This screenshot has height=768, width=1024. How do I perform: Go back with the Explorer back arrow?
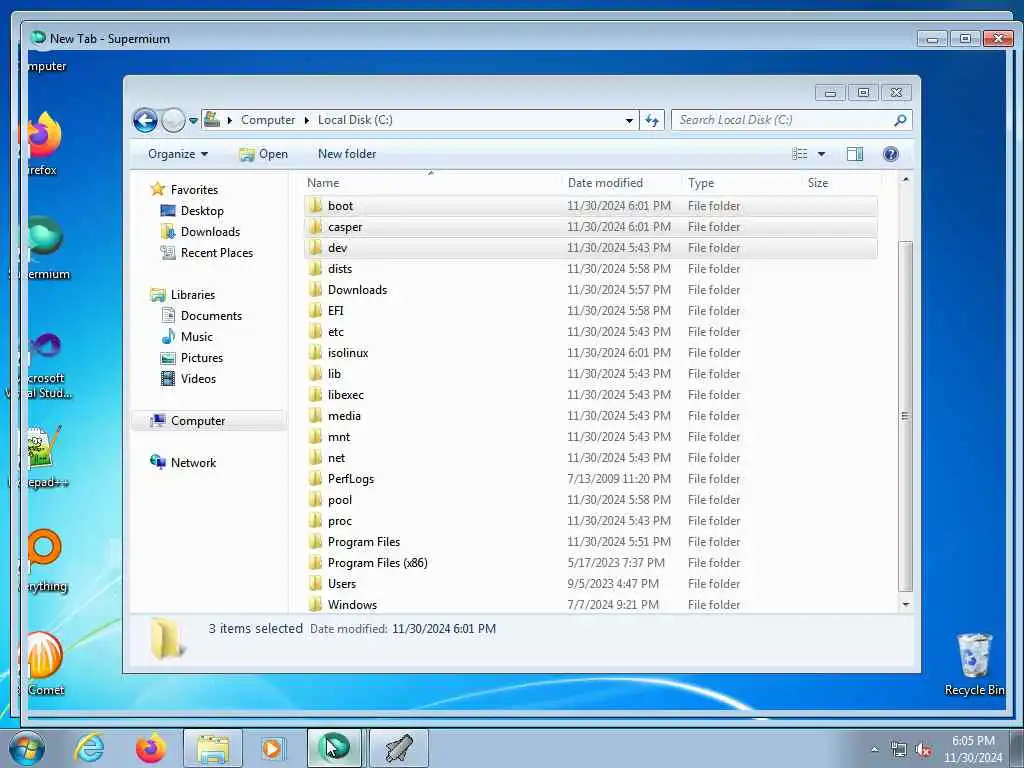(145, 120)
